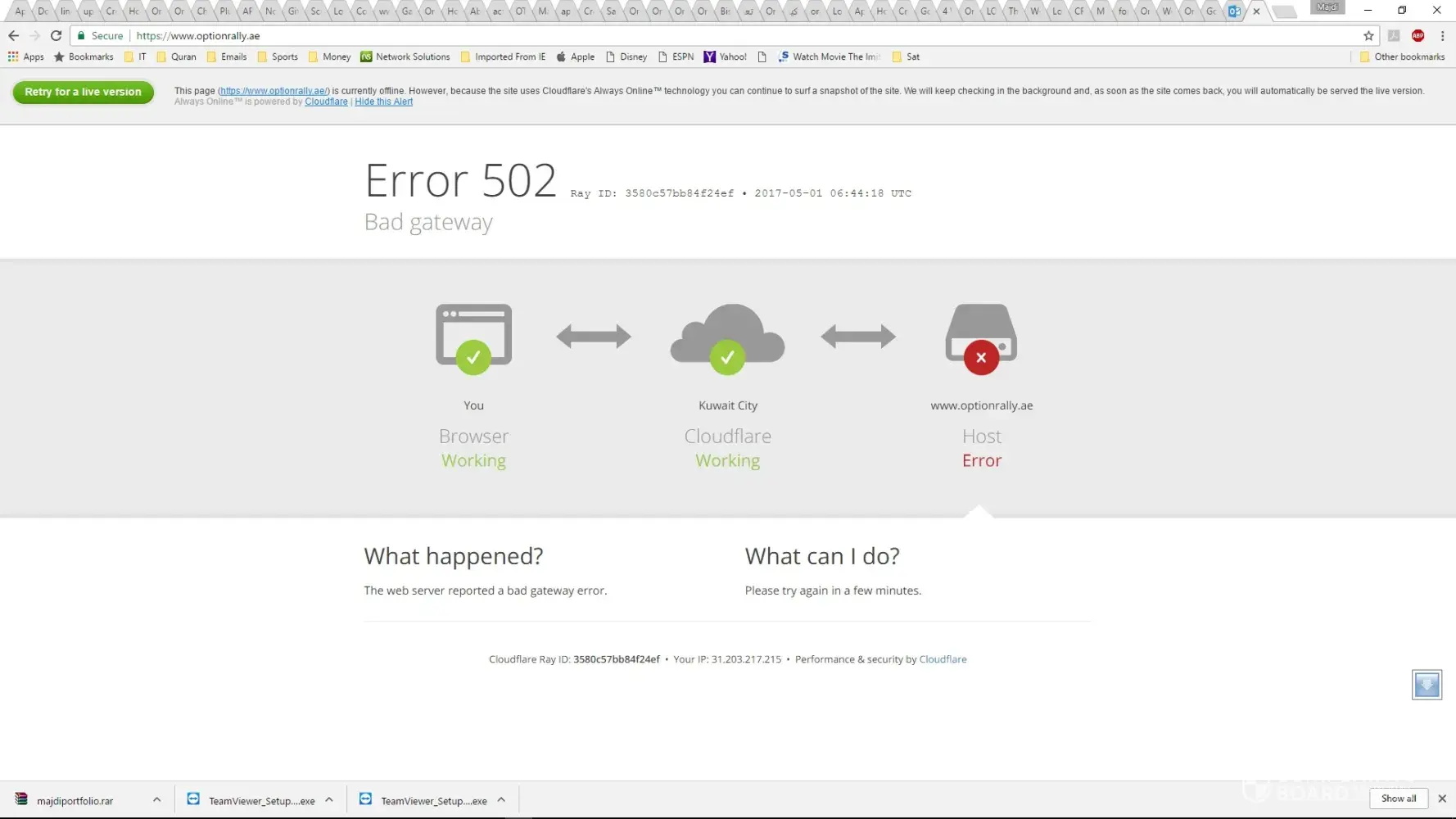
Task: Reload the current page
Action: [x=56, y=36]
